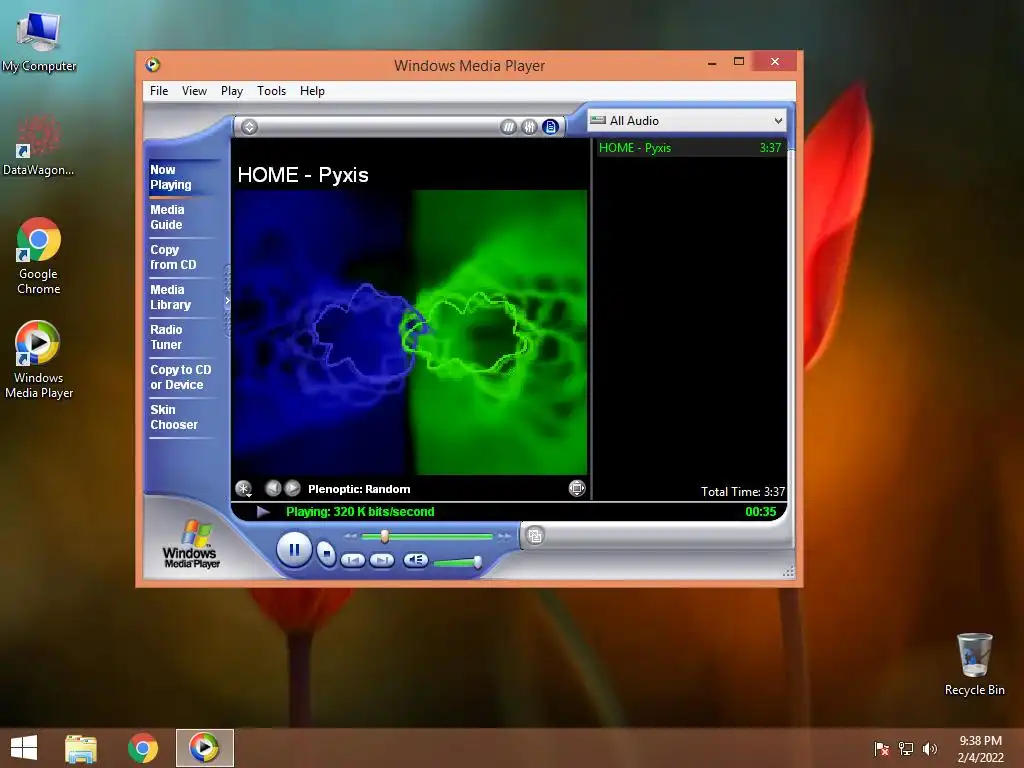Open the Action Center flag tray icon
The image size is (1024, 768).
(x=882, y=748)
